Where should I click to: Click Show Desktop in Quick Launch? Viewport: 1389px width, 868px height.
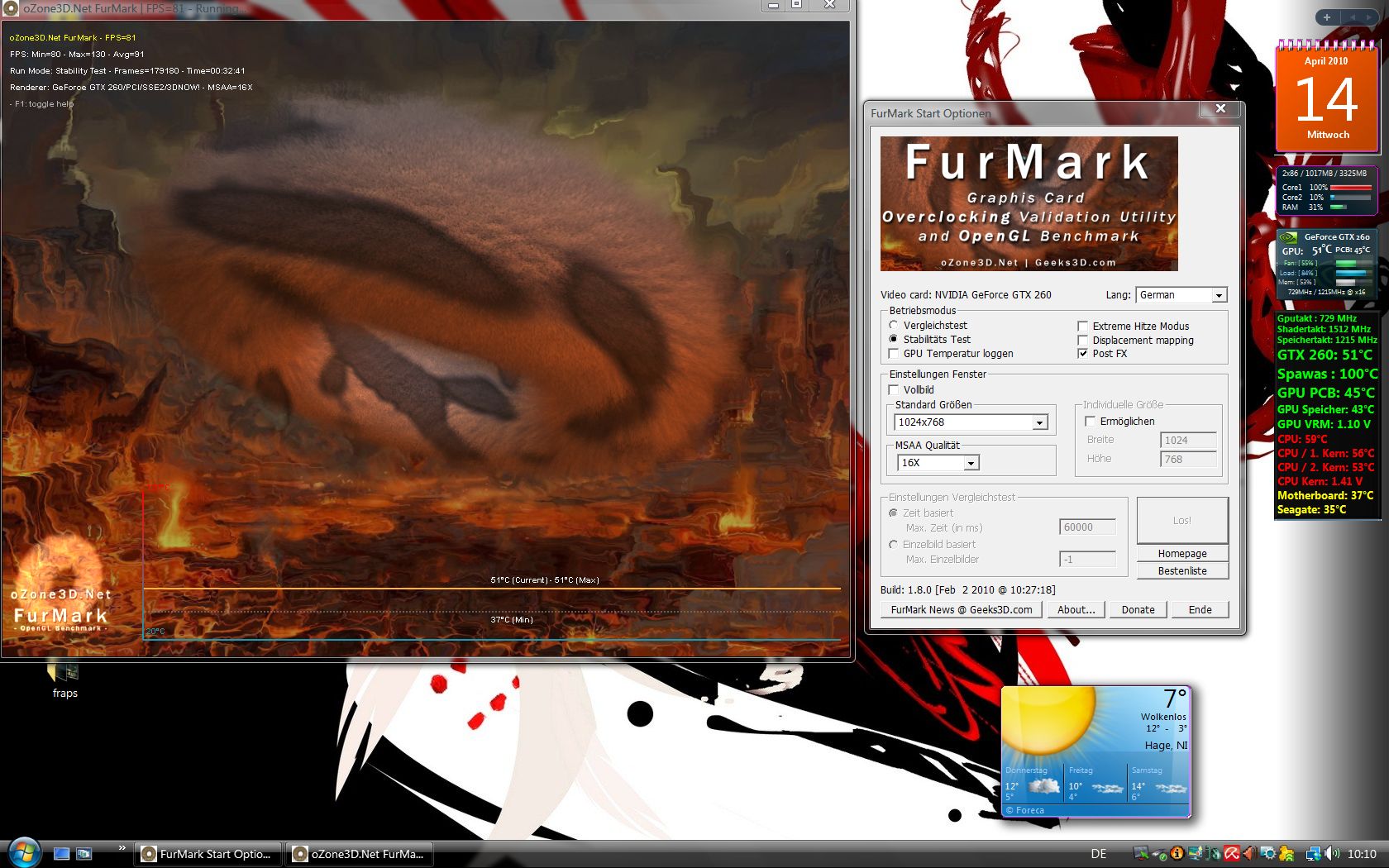click(x=61, y=854)
